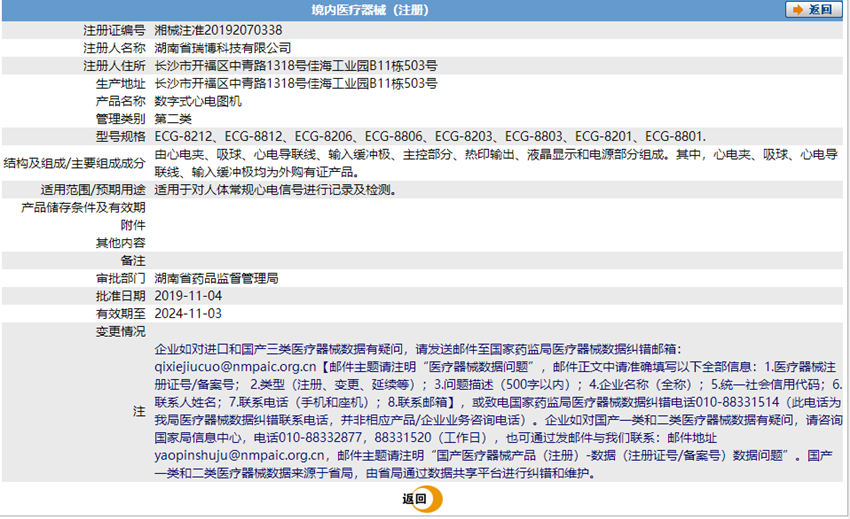Click management category 第二类
850x519 pixels.
pos(173,119)
